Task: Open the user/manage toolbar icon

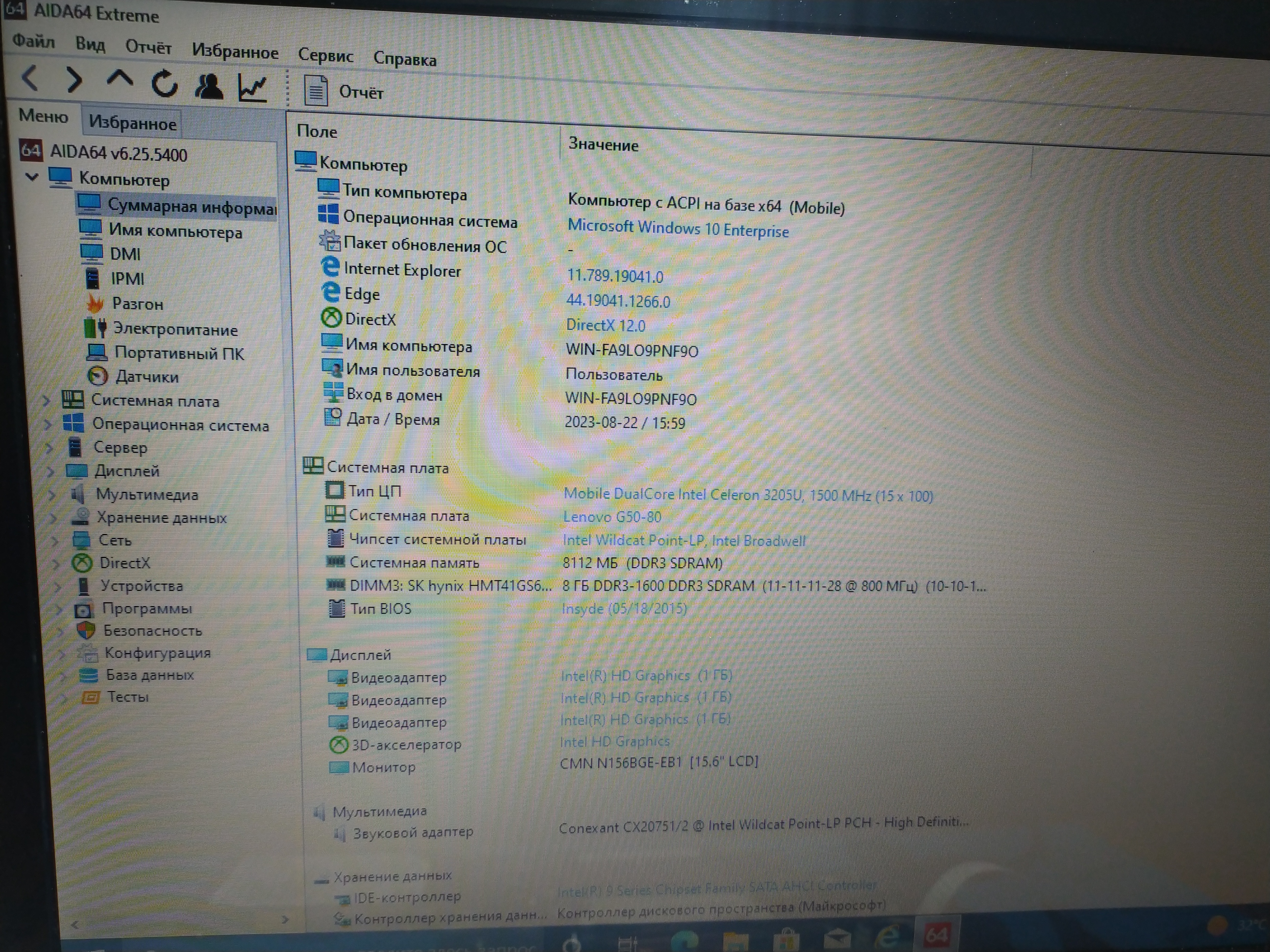Action: pos(208,87)
